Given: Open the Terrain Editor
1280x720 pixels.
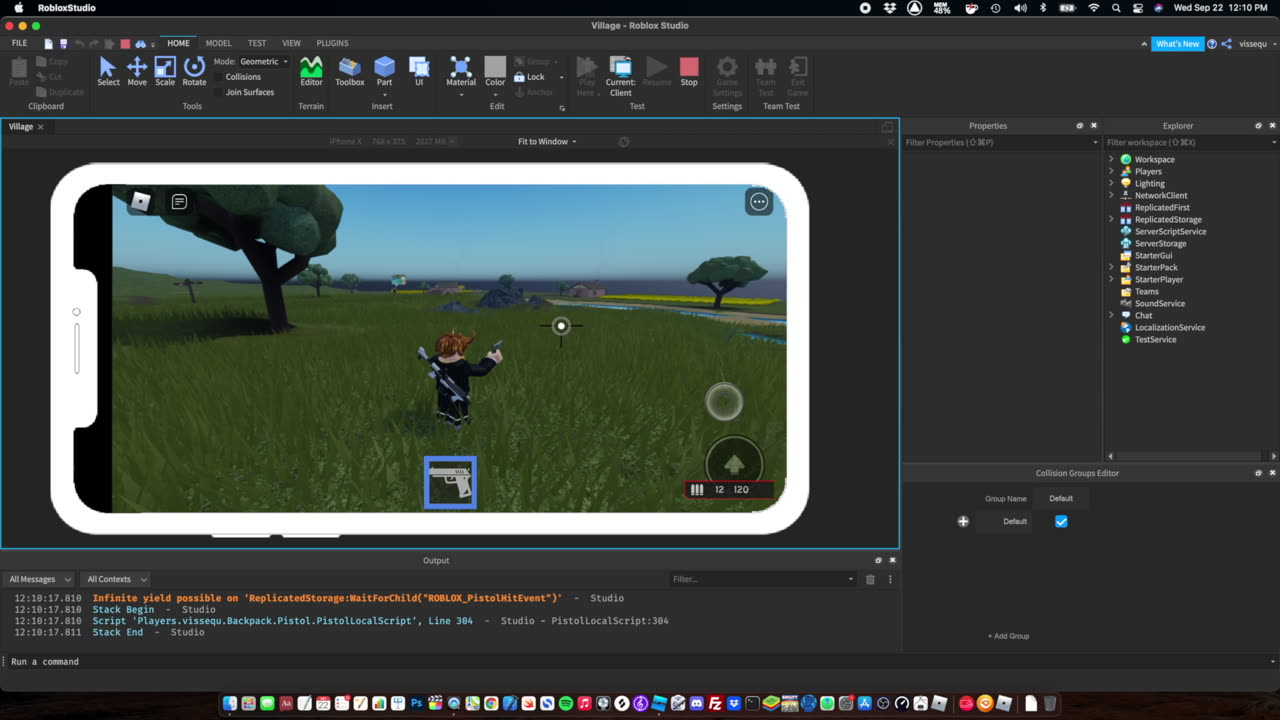Looking at the screenshot, I should (x=311, y=71).
